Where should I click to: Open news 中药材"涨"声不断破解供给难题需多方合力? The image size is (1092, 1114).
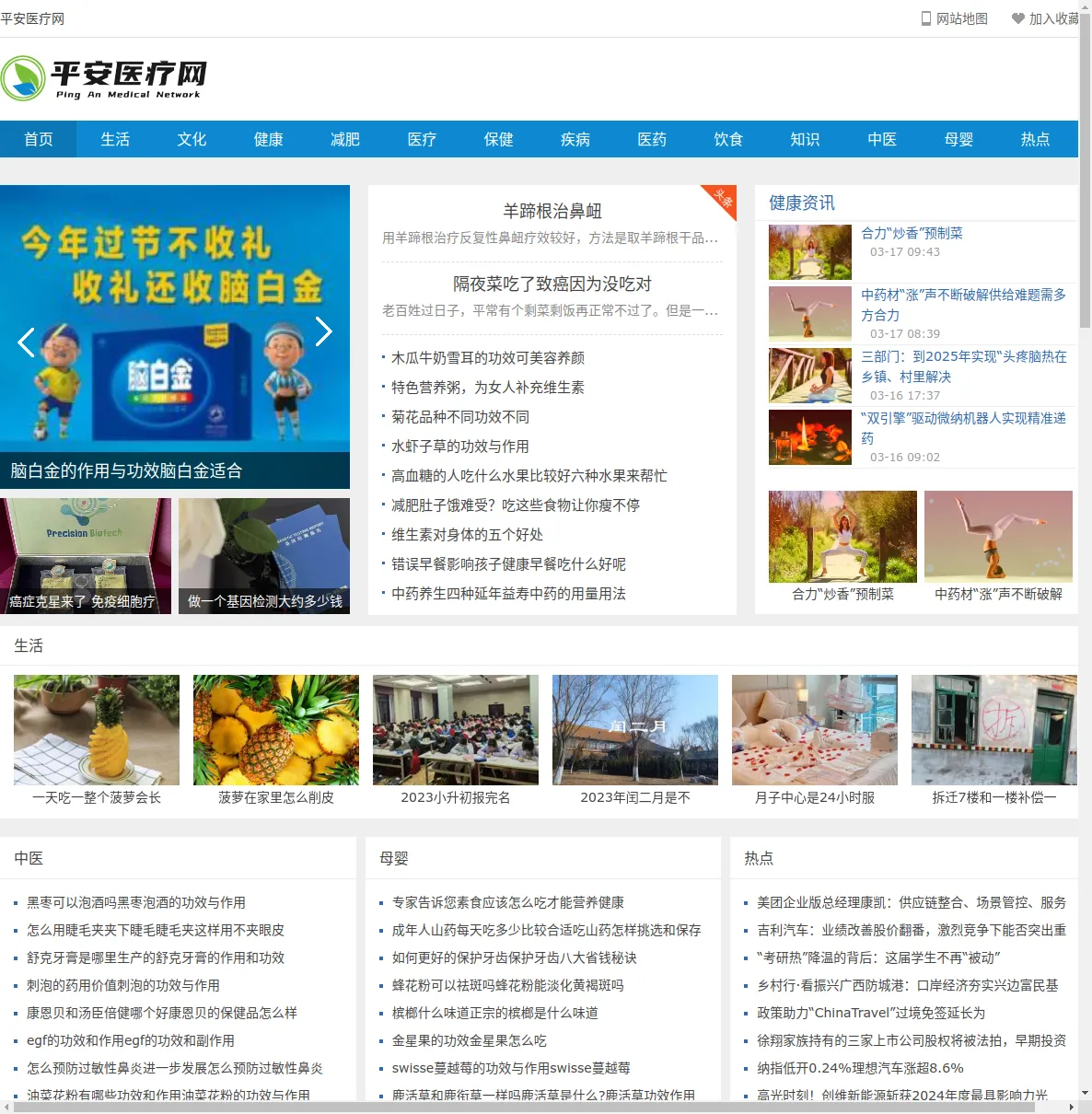[963, 305]
